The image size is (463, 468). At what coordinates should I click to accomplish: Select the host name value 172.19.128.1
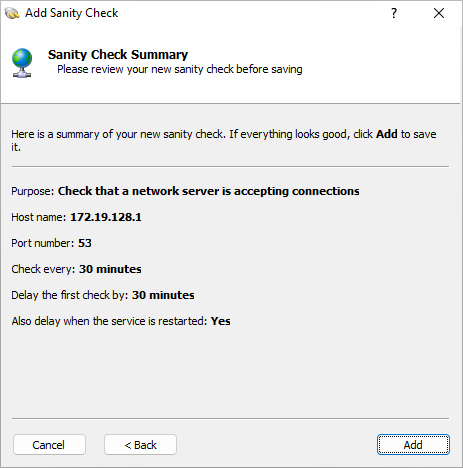[x=106, y=217]
